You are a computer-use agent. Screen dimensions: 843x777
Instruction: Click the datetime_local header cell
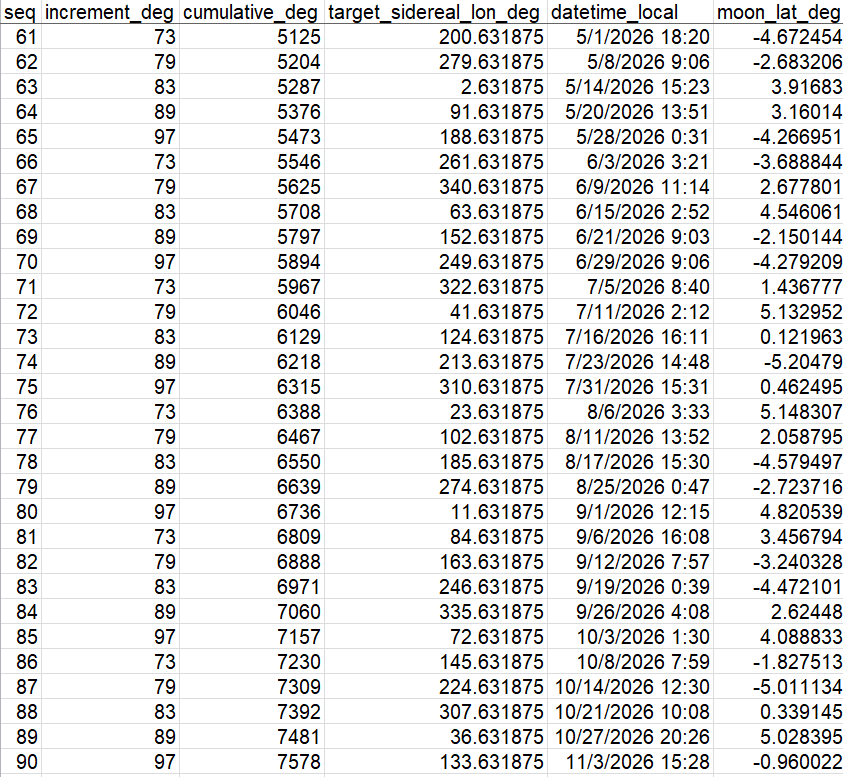pyautogui.click(x=630, y=12)
